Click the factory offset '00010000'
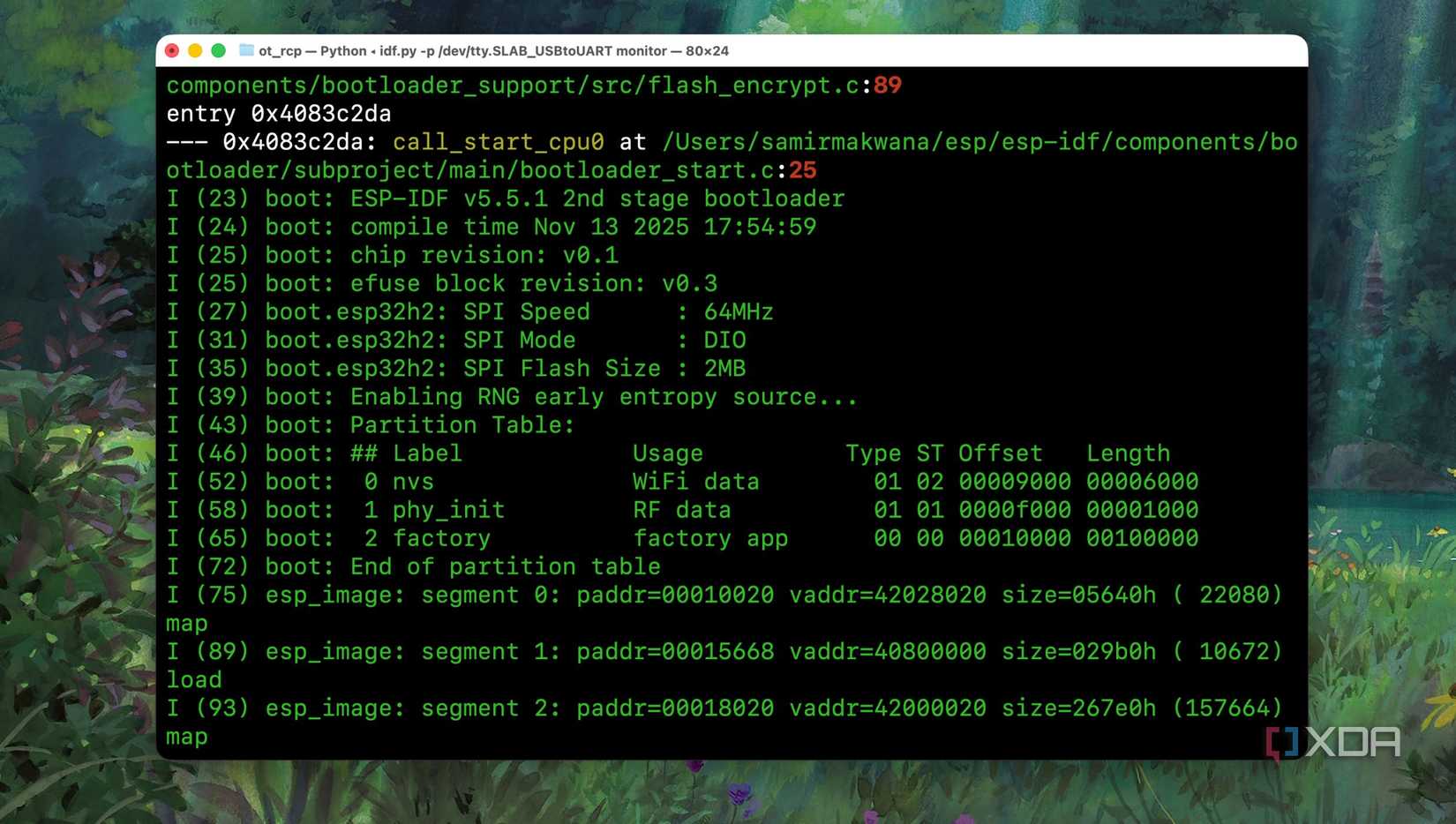Screen dimensions: 1456x824 [x=1015, y=538]
